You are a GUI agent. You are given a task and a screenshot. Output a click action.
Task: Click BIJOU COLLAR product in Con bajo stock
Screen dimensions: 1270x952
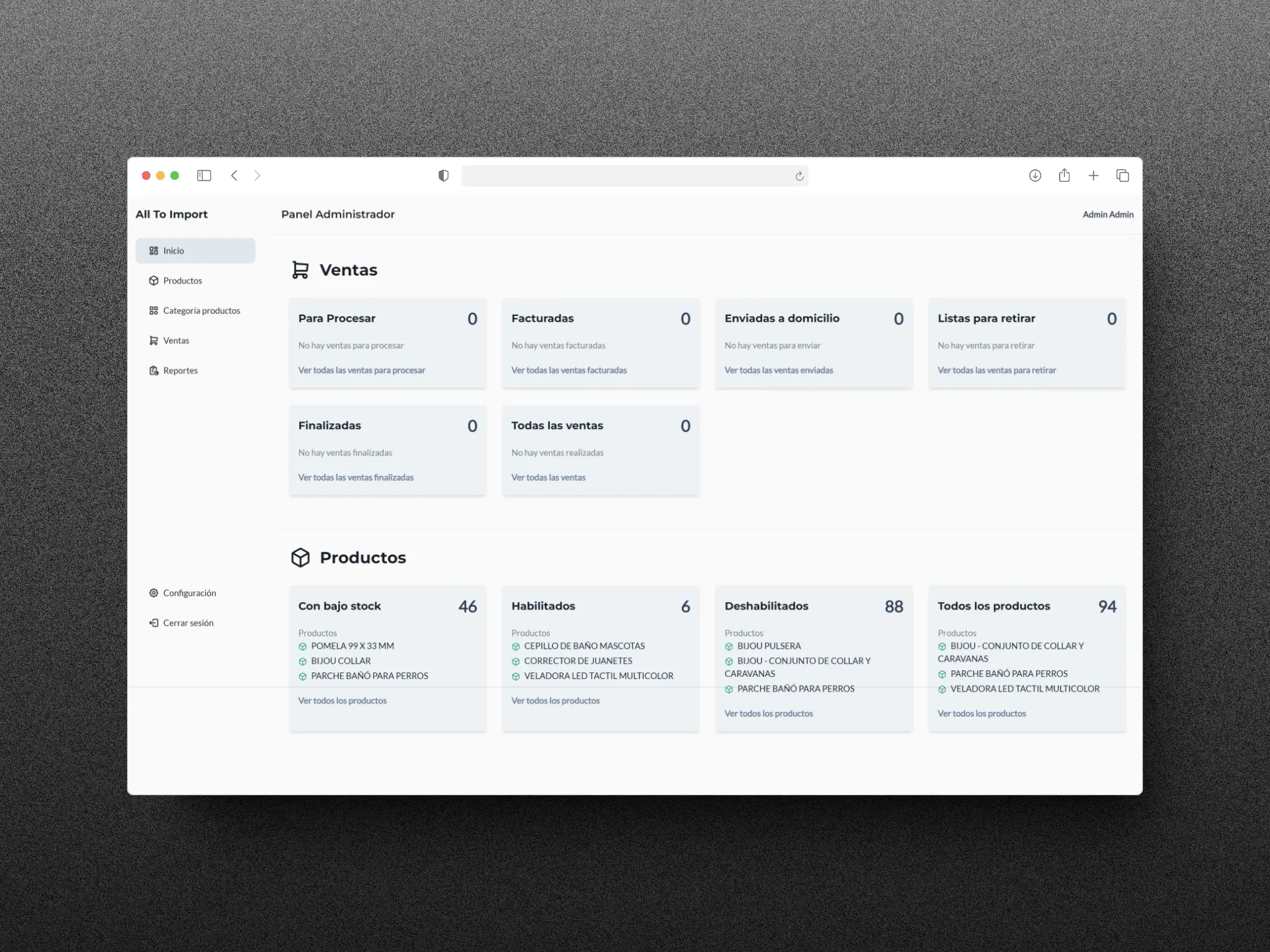point(341,661)
